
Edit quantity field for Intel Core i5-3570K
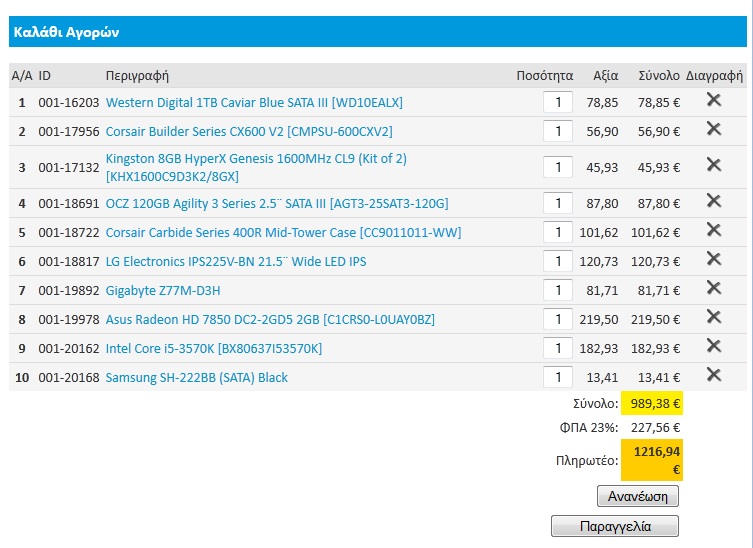(558, 348)
